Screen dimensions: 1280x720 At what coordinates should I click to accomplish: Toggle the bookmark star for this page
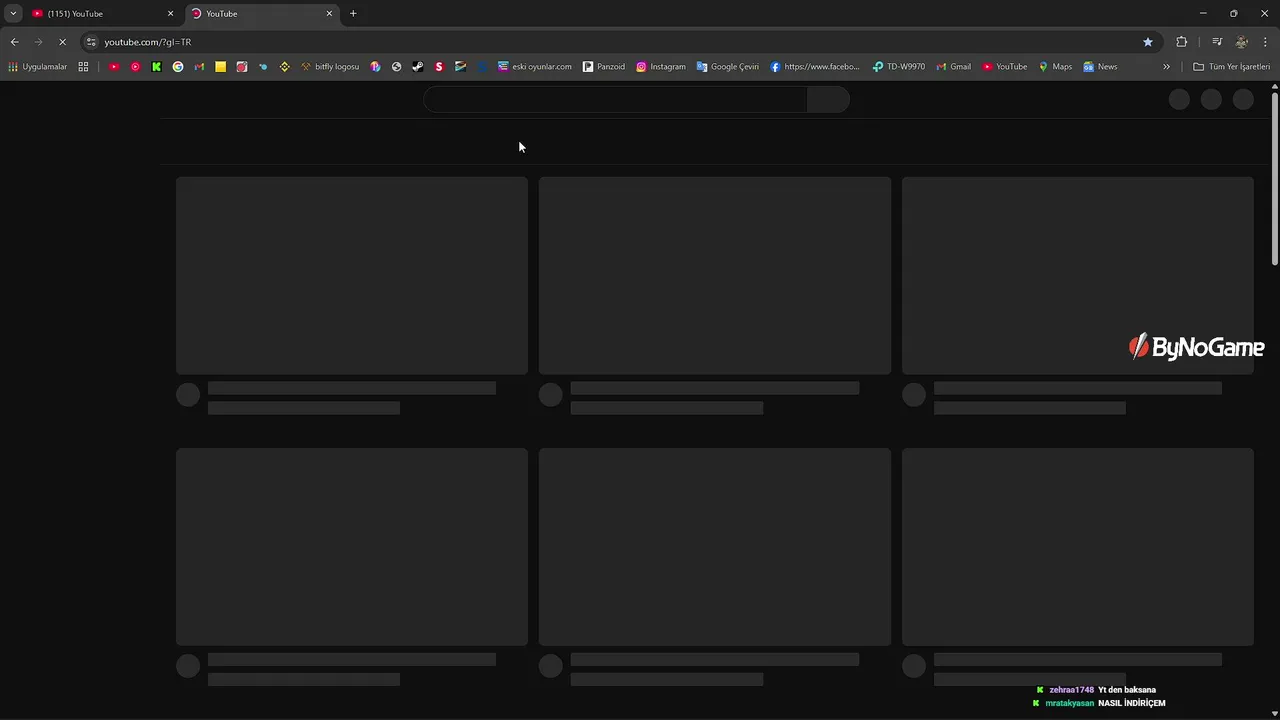click(x=1148, y=42)
